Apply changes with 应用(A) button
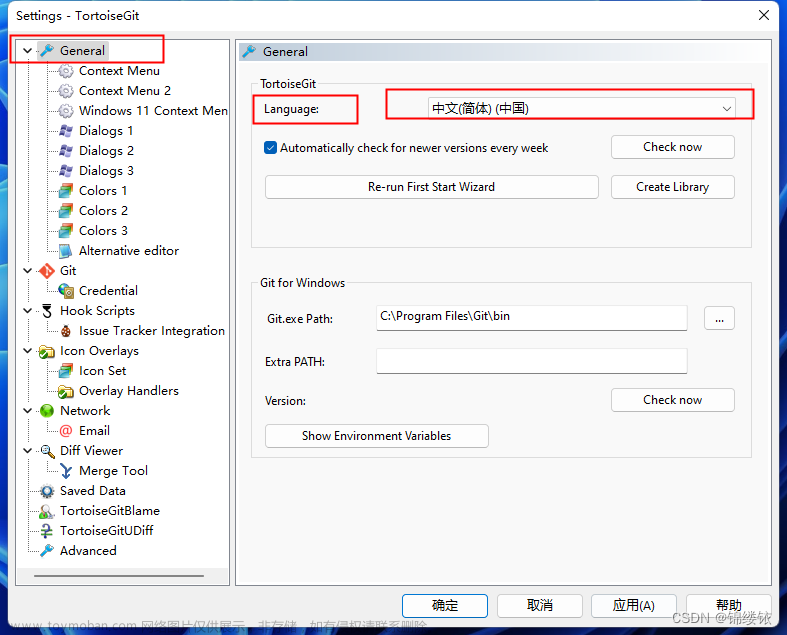787x635 pixels. click(633, 605)
